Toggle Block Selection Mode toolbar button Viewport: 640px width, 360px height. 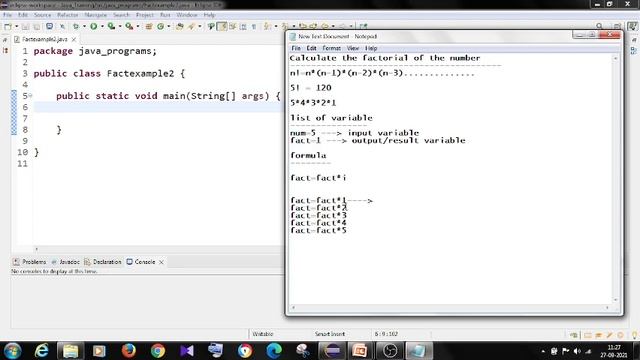tap(243, 27)
